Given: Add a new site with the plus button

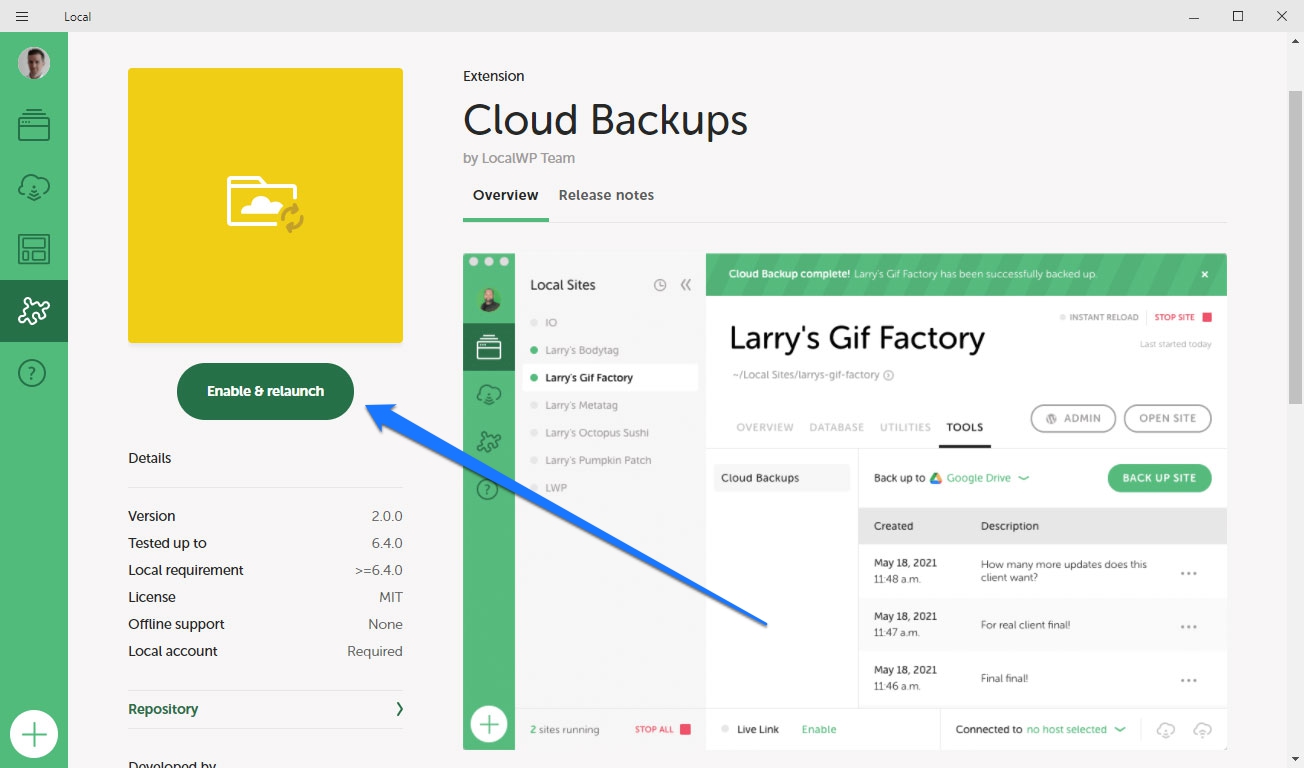Looking at the screenshot, I should click(x=34, y=735).
